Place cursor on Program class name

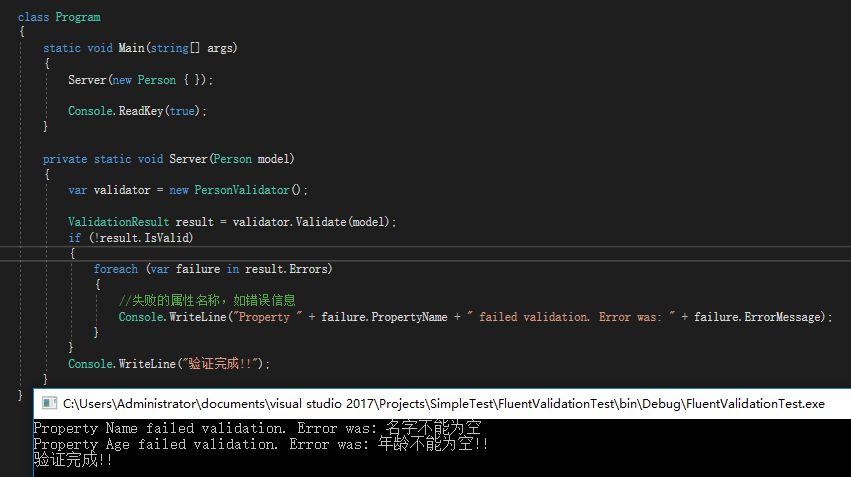[x=78, y=17]
